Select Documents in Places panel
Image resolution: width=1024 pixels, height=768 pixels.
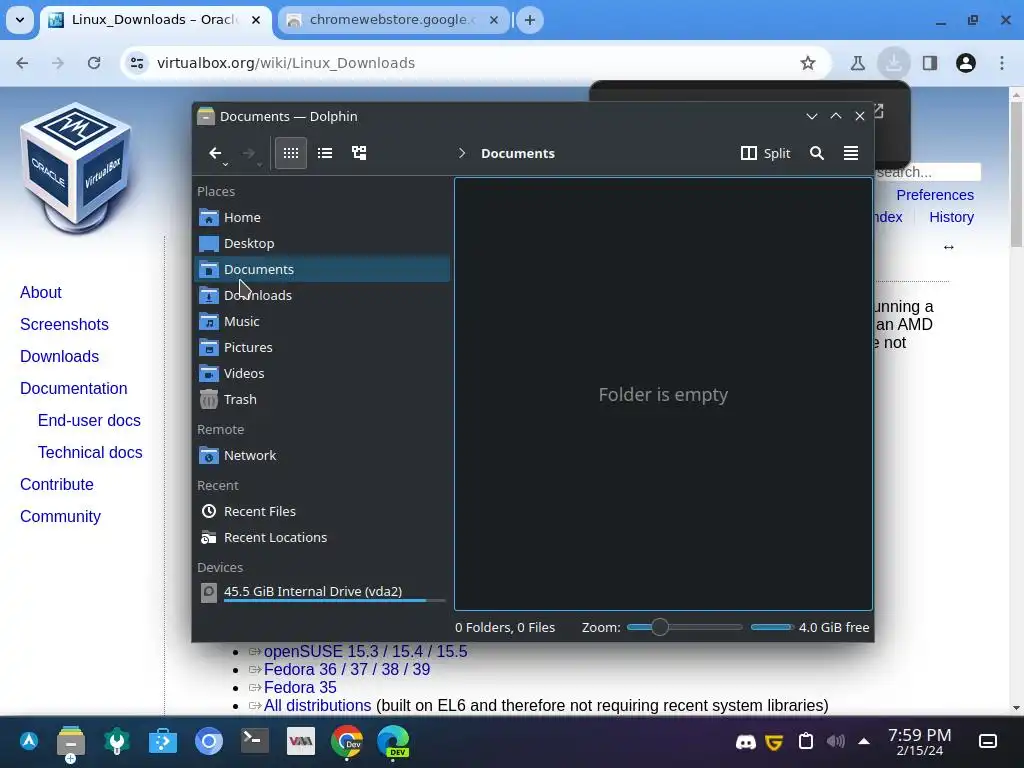[321, 269]
